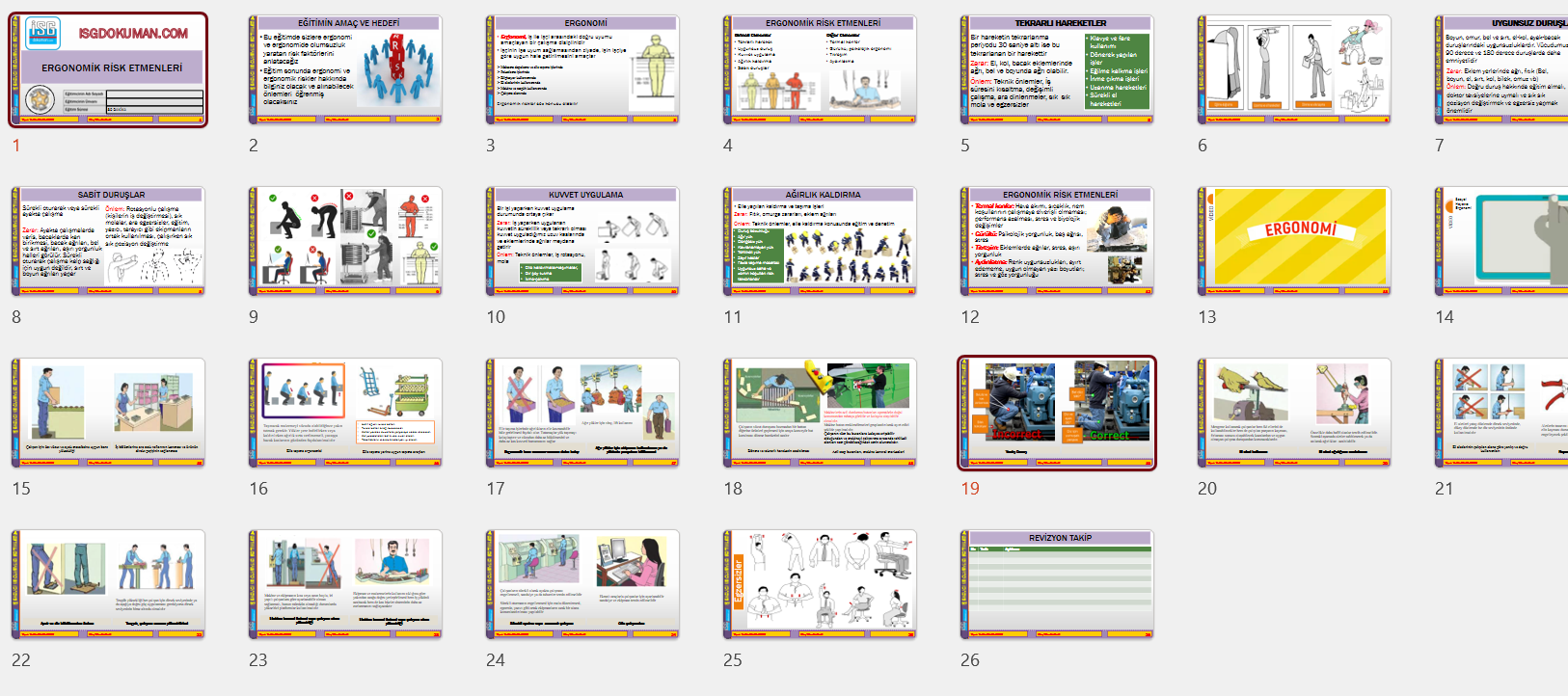Select slide 23 desk worker thumbnail

click(345, 584)
